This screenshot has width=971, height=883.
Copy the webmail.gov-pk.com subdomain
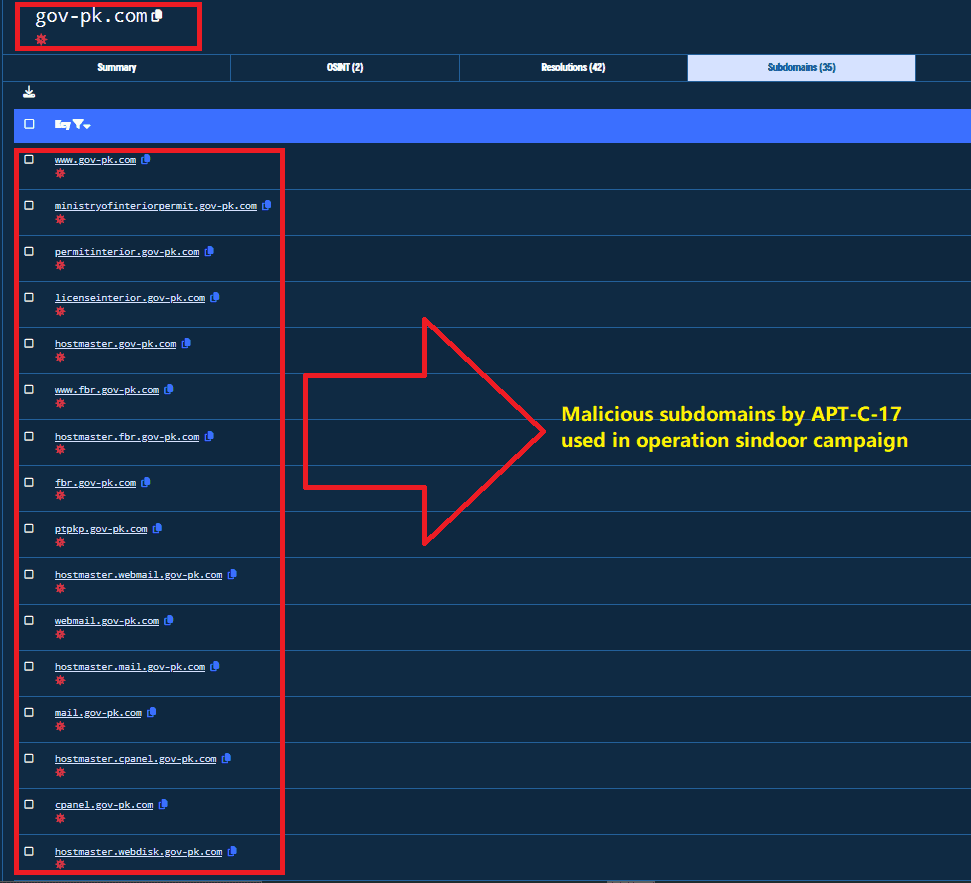click(x=169, y=620)
